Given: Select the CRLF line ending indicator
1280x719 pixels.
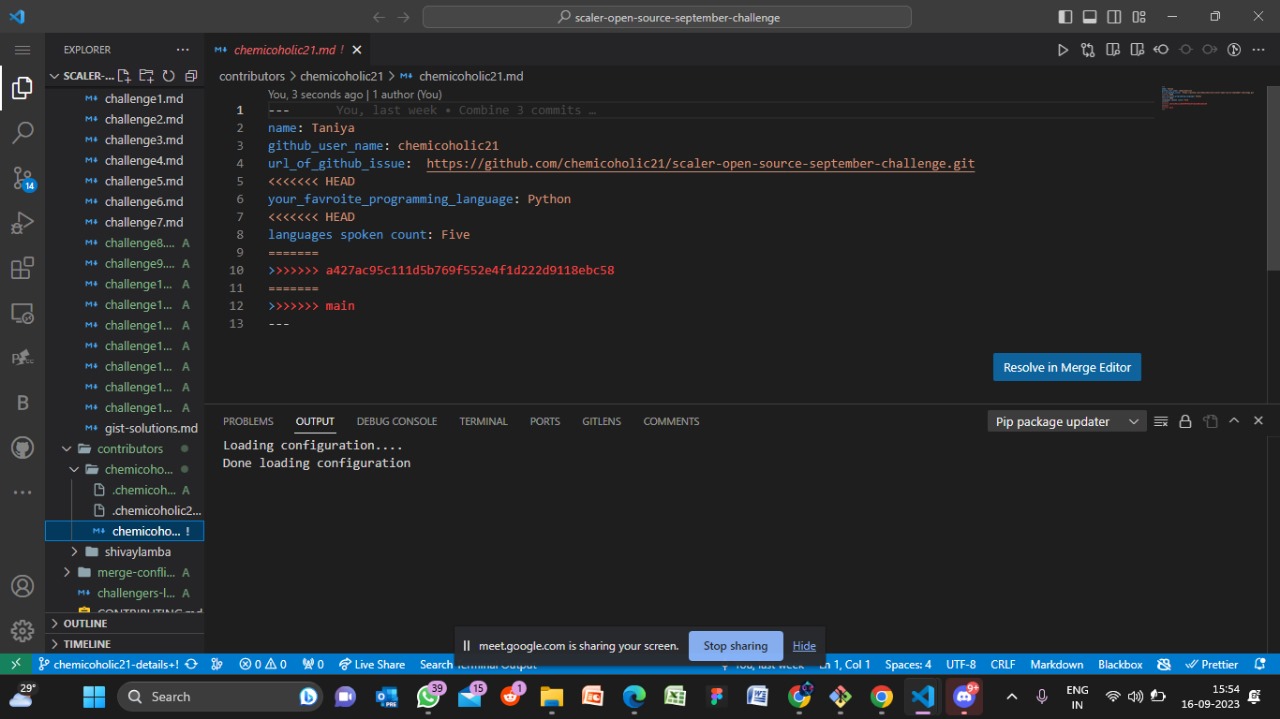Looking at the screenshot, I should point(1002,663).
